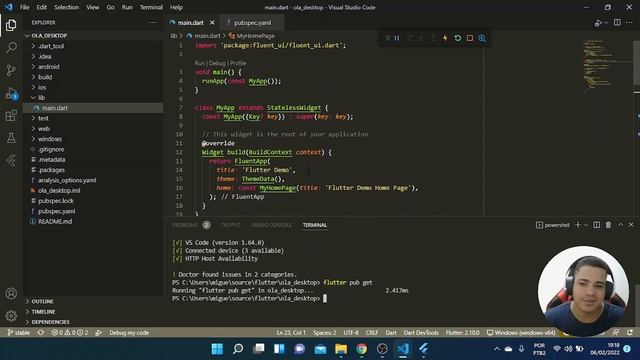Screen dimensions: 640x360
Task: Open the Manage gear settings icon
Action: (11, 316)
